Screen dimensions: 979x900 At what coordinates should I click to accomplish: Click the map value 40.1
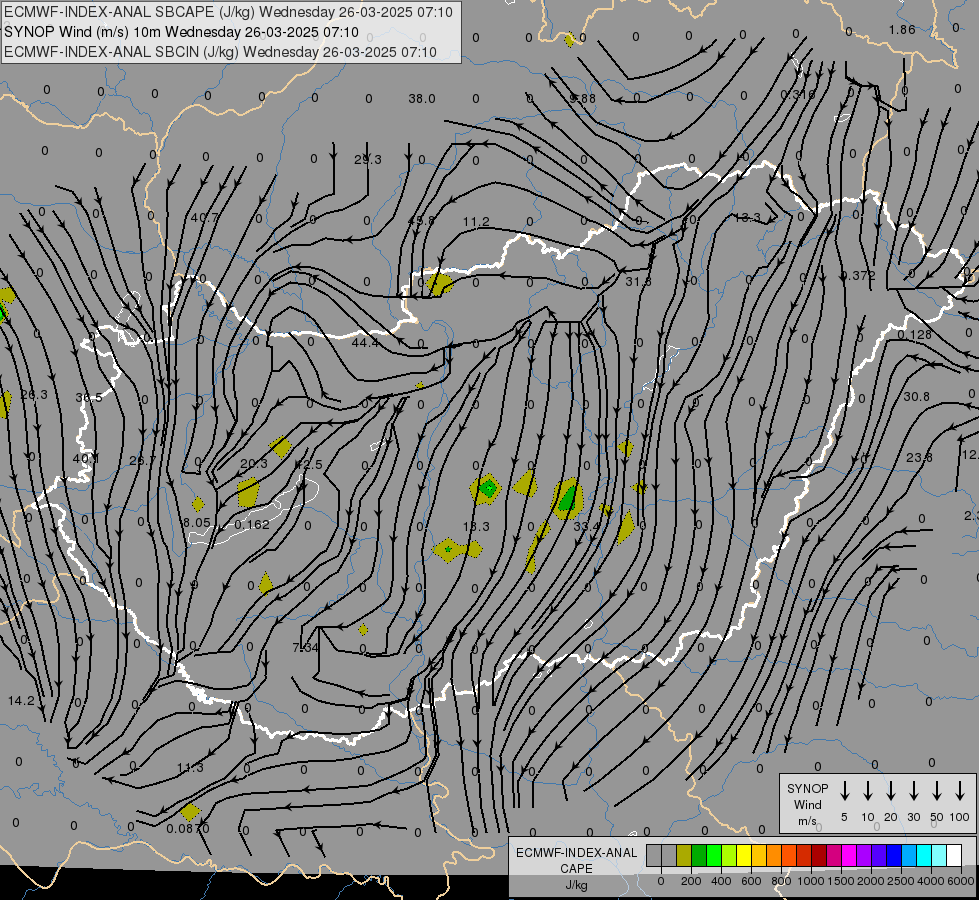click(86, 458)
